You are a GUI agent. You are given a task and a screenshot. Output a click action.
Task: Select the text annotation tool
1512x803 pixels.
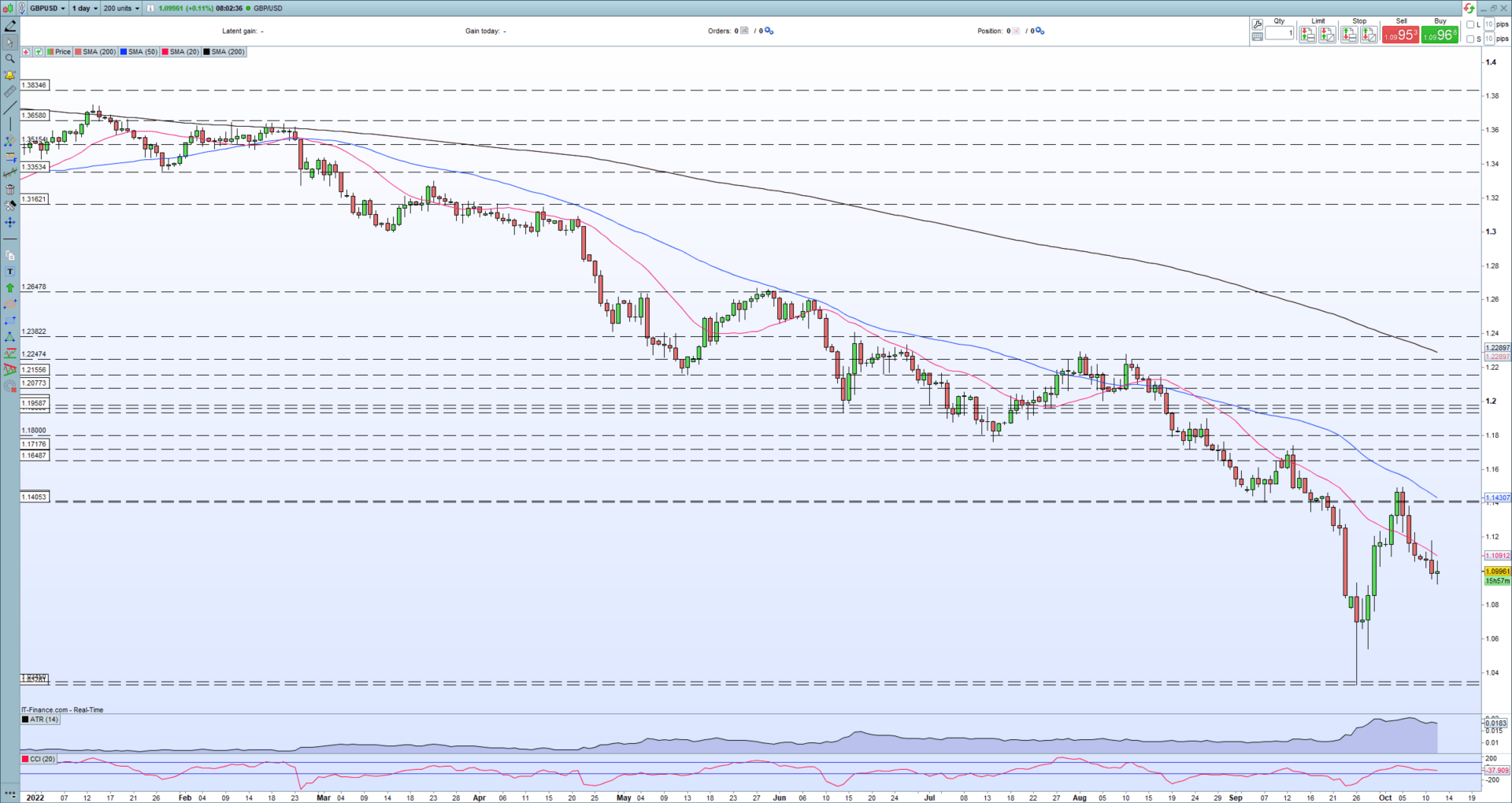10,272
